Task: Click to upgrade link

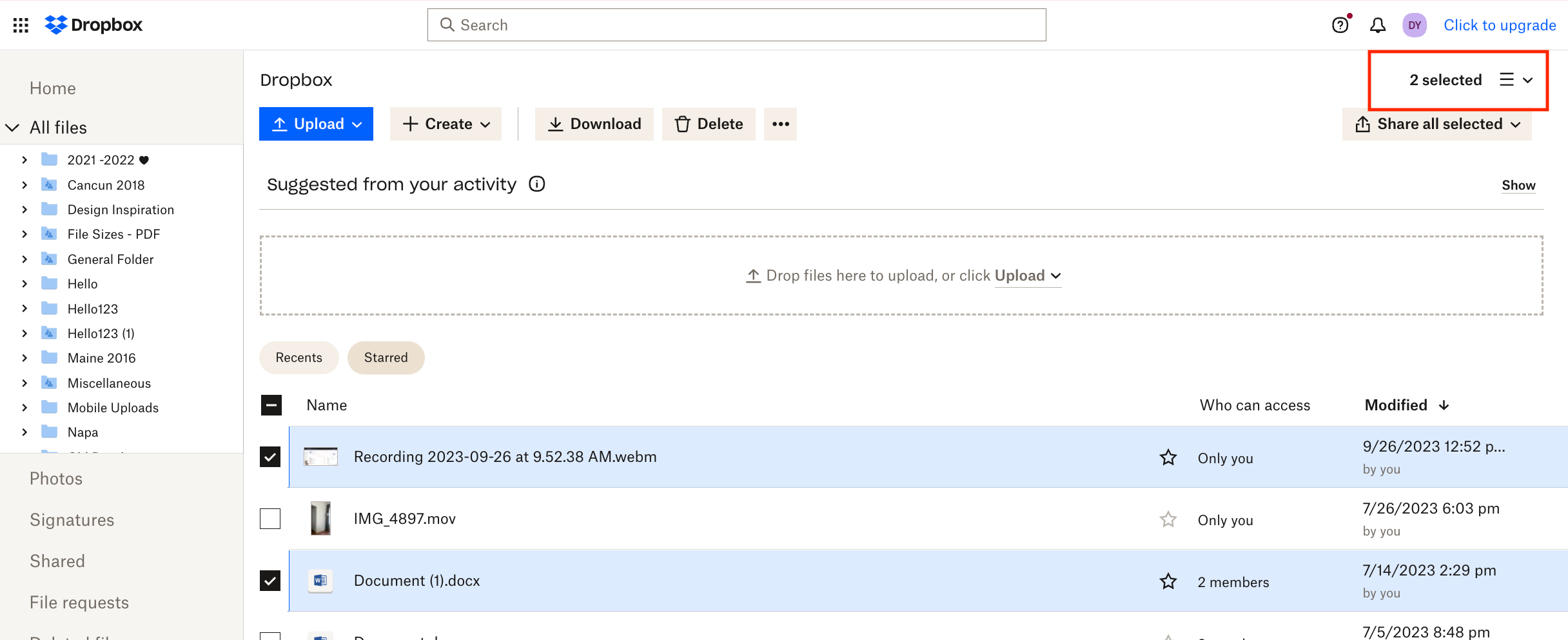Action: pyautogui.click(x=1500, y=25)
